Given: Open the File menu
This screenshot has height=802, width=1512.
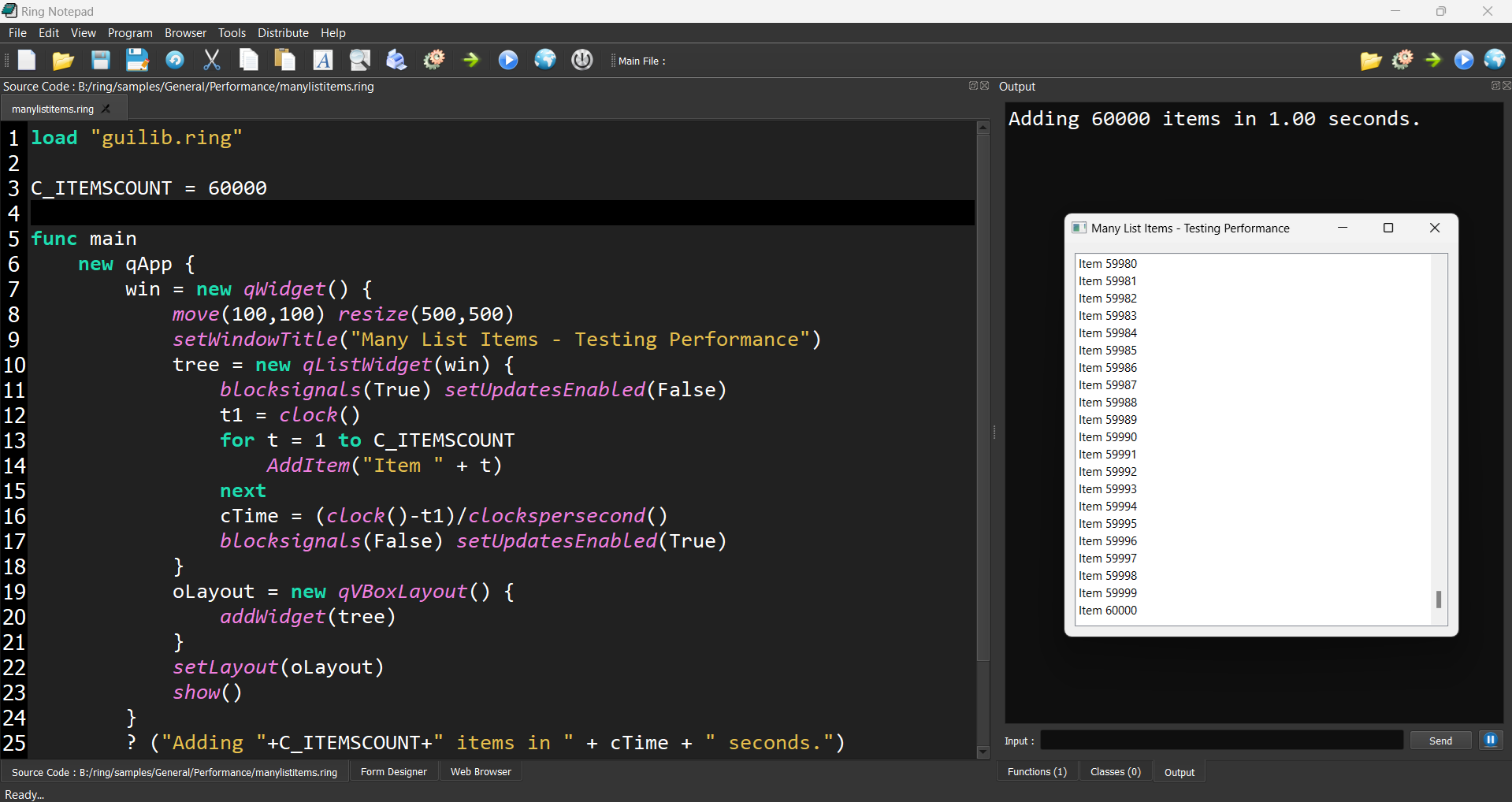Looking at the screenshot, I should point(17,33).
